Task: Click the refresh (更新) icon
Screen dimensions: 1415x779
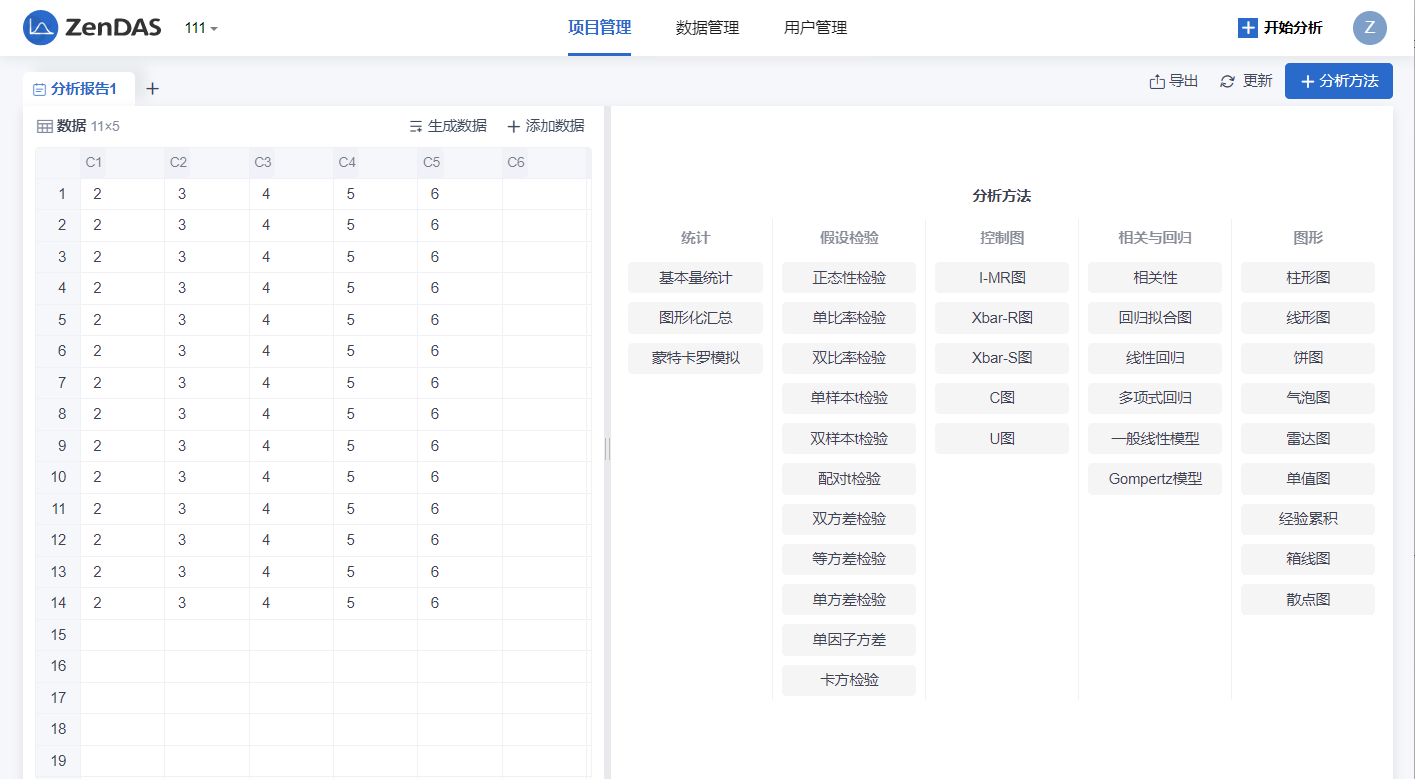Action: click(1227, 81)
